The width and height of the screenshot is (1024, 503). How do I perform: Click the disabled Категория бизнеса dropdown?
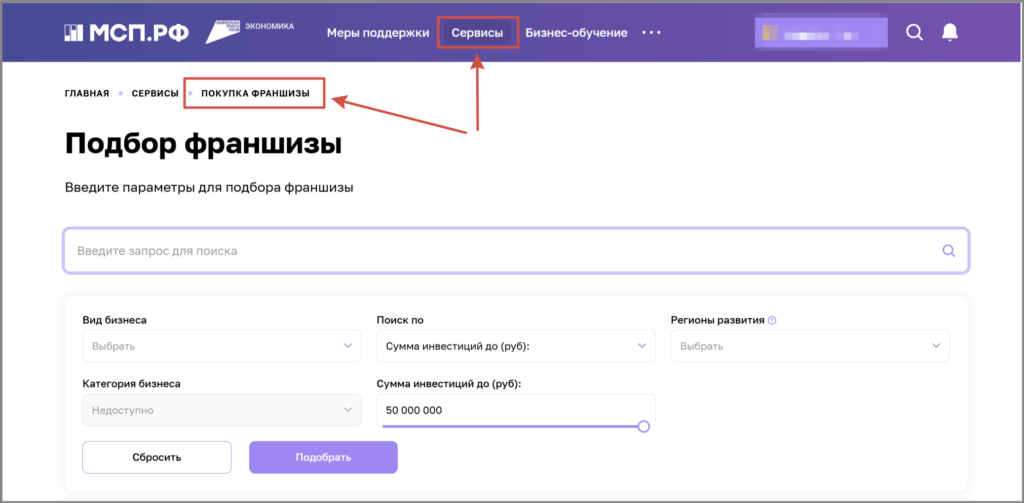221,410
